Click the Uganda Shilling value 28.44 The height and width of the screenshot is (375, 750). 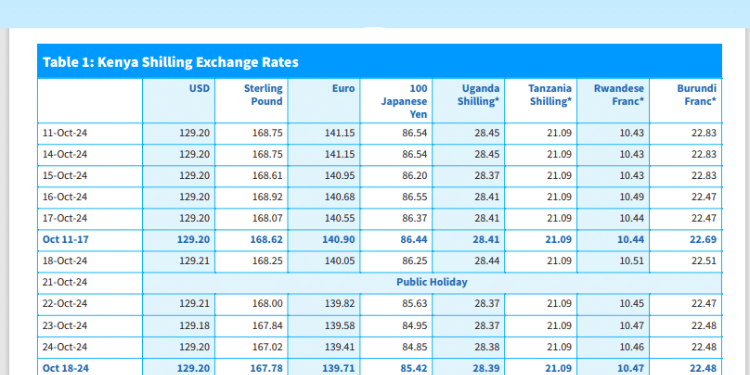pos(487,261)
